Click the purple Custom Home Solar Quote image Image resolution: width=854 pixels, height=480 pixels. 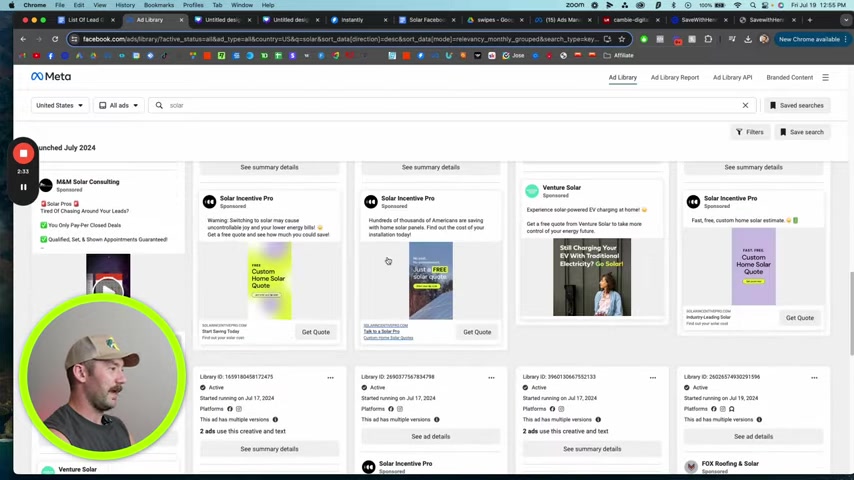(x=753, y=266)
